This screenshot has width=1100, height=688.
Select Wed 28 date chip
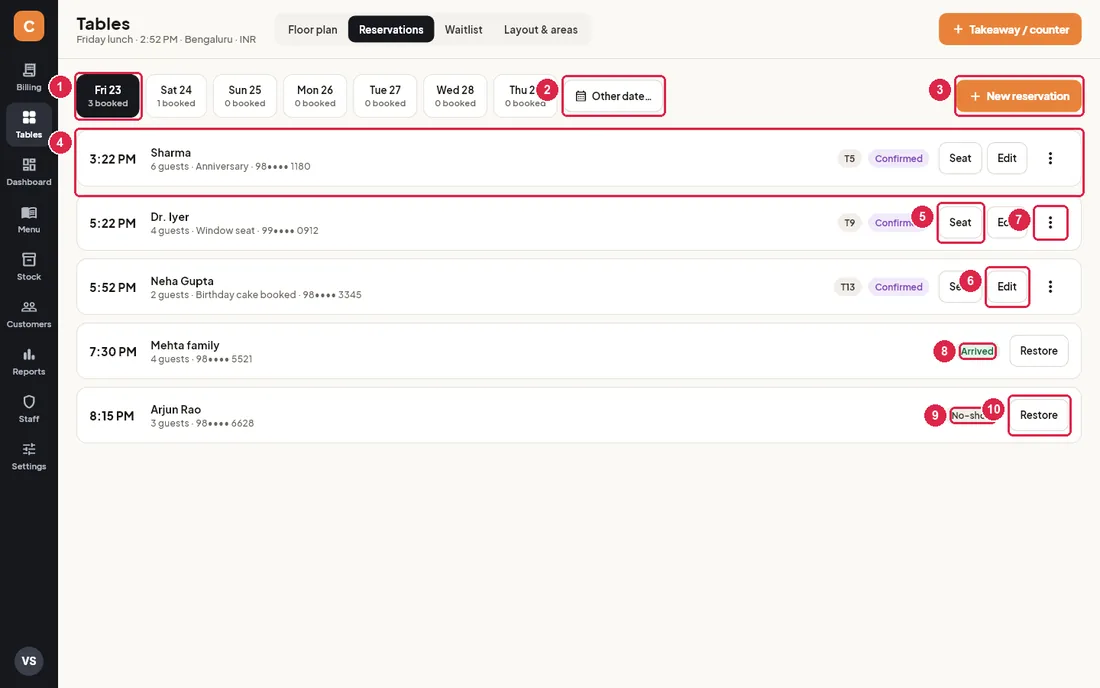pos(455,96)
